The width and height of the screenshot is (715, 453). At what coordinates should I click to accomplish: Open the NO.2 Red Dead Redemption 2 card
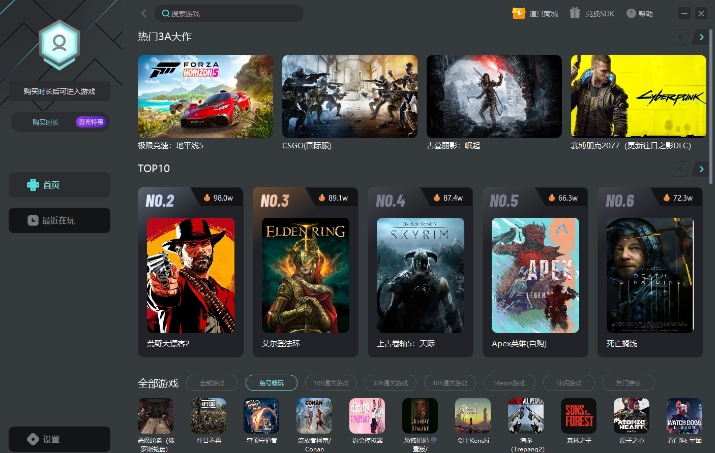tap(191, 272)
